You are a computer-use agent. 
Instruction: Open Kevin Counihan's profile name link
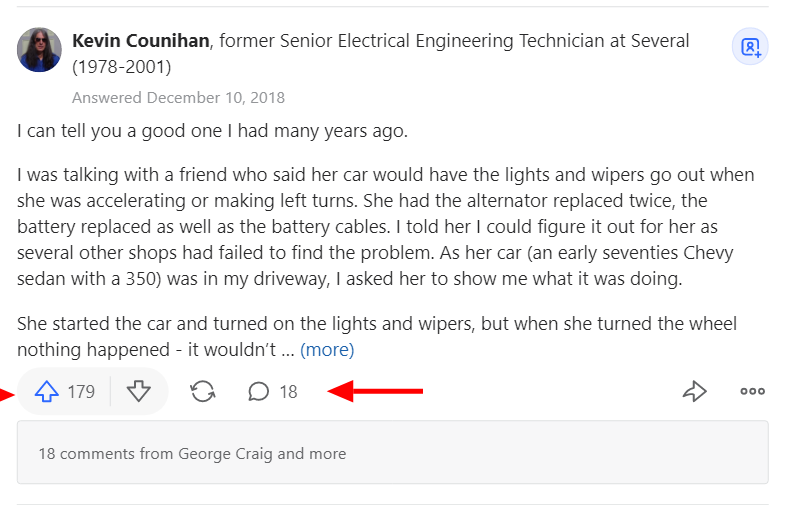tap(141, 41)
